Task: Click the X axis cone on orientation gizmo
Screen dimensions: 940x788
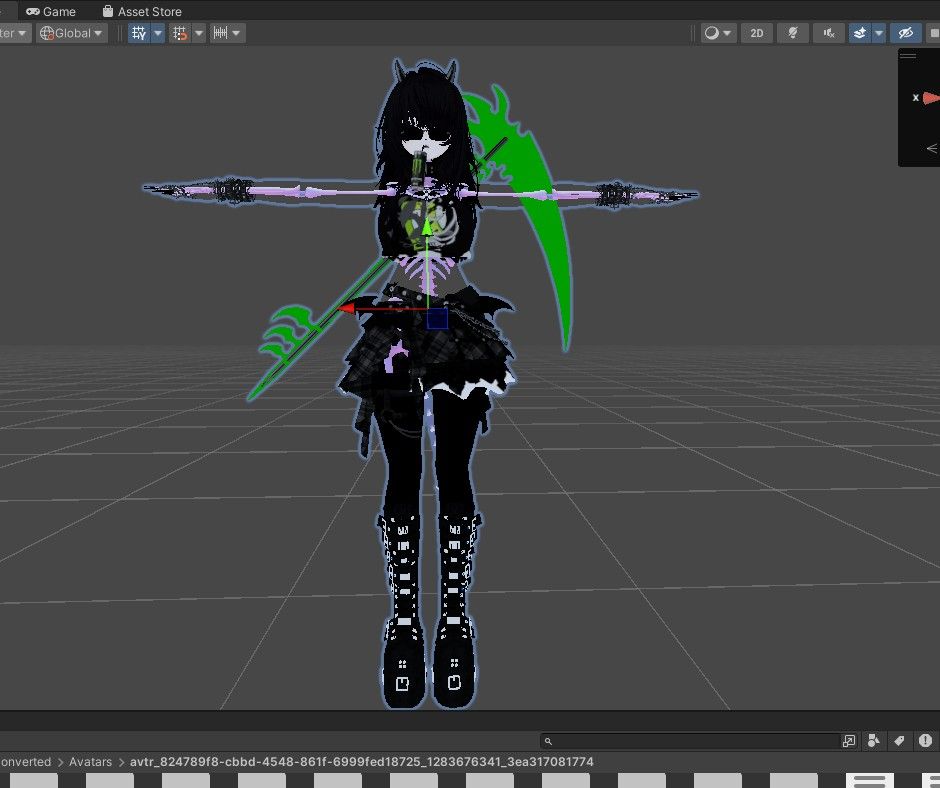Action: 930,98
